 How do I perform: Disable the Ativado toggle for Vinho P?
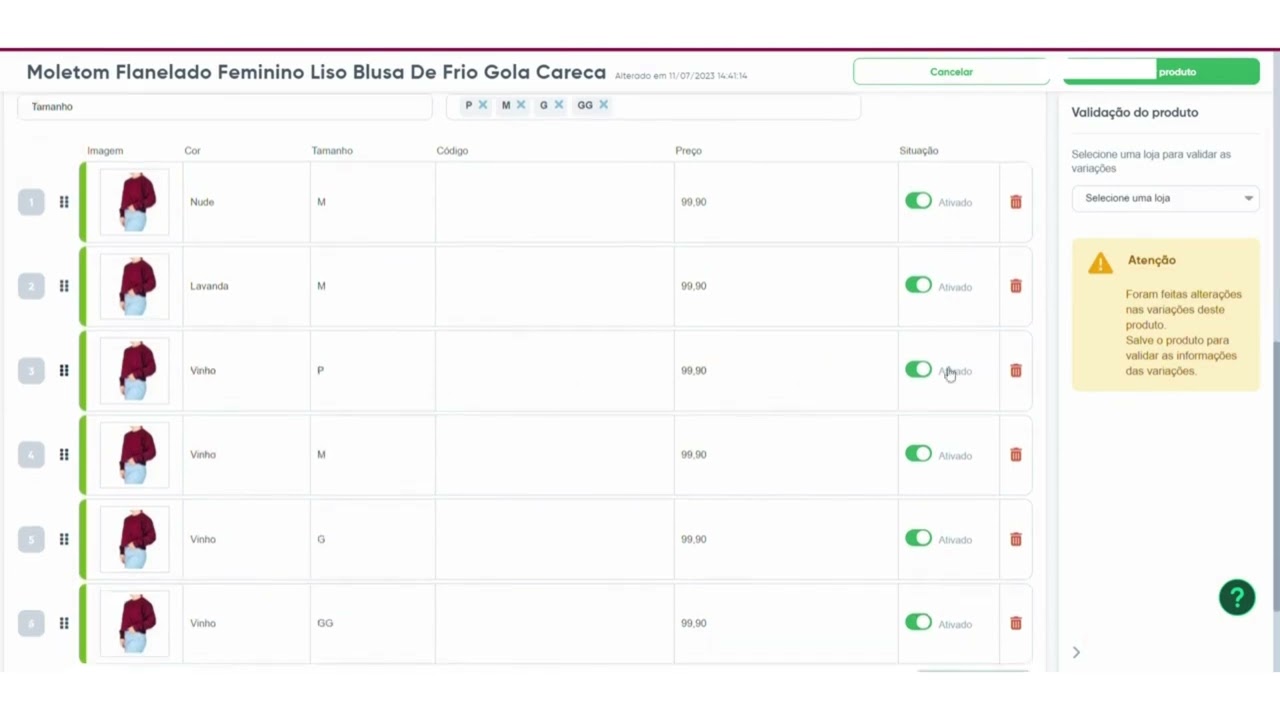918,370
